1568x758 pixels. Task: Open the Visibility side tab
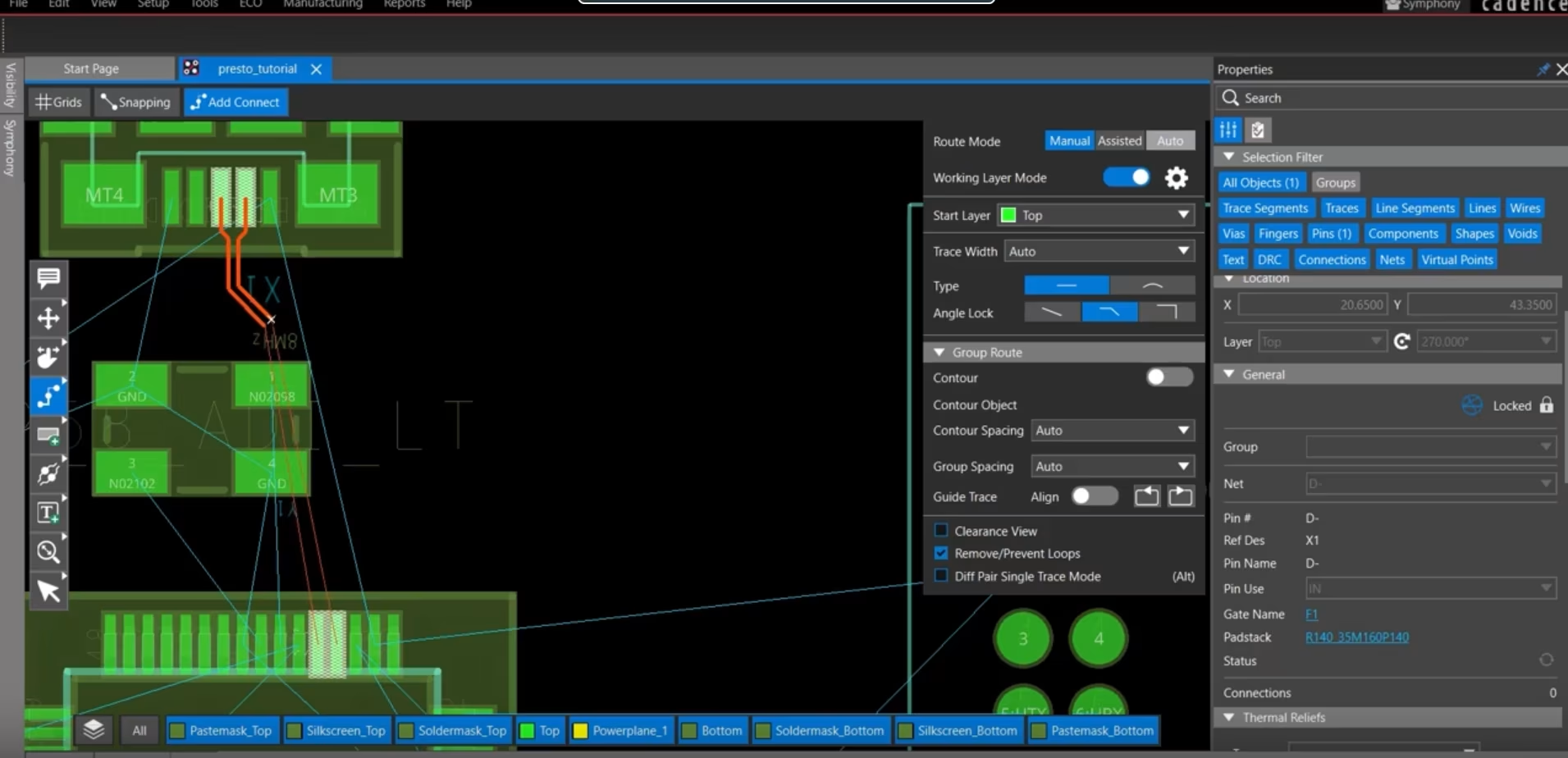[x=10, y=85]
